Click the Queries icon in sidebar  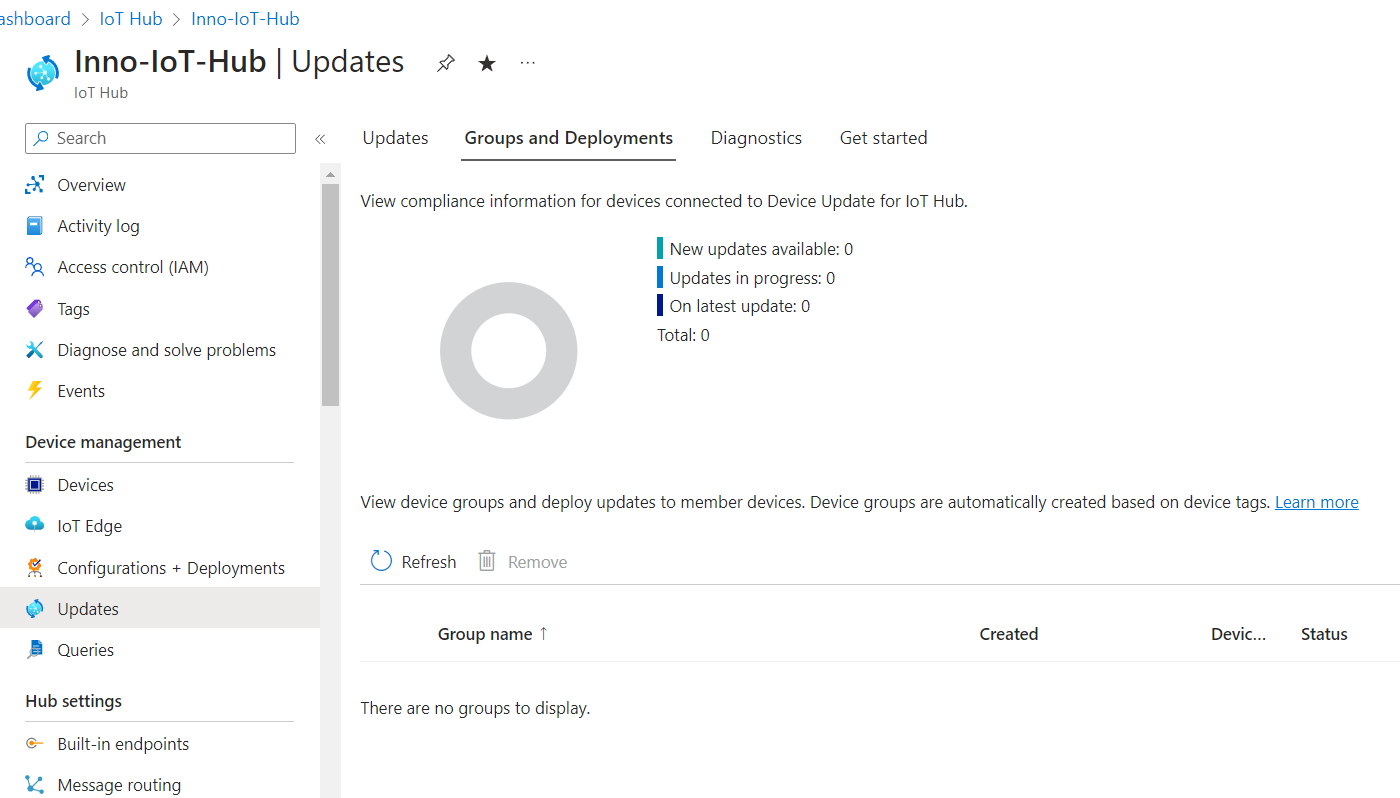click(x=35, y=650)
